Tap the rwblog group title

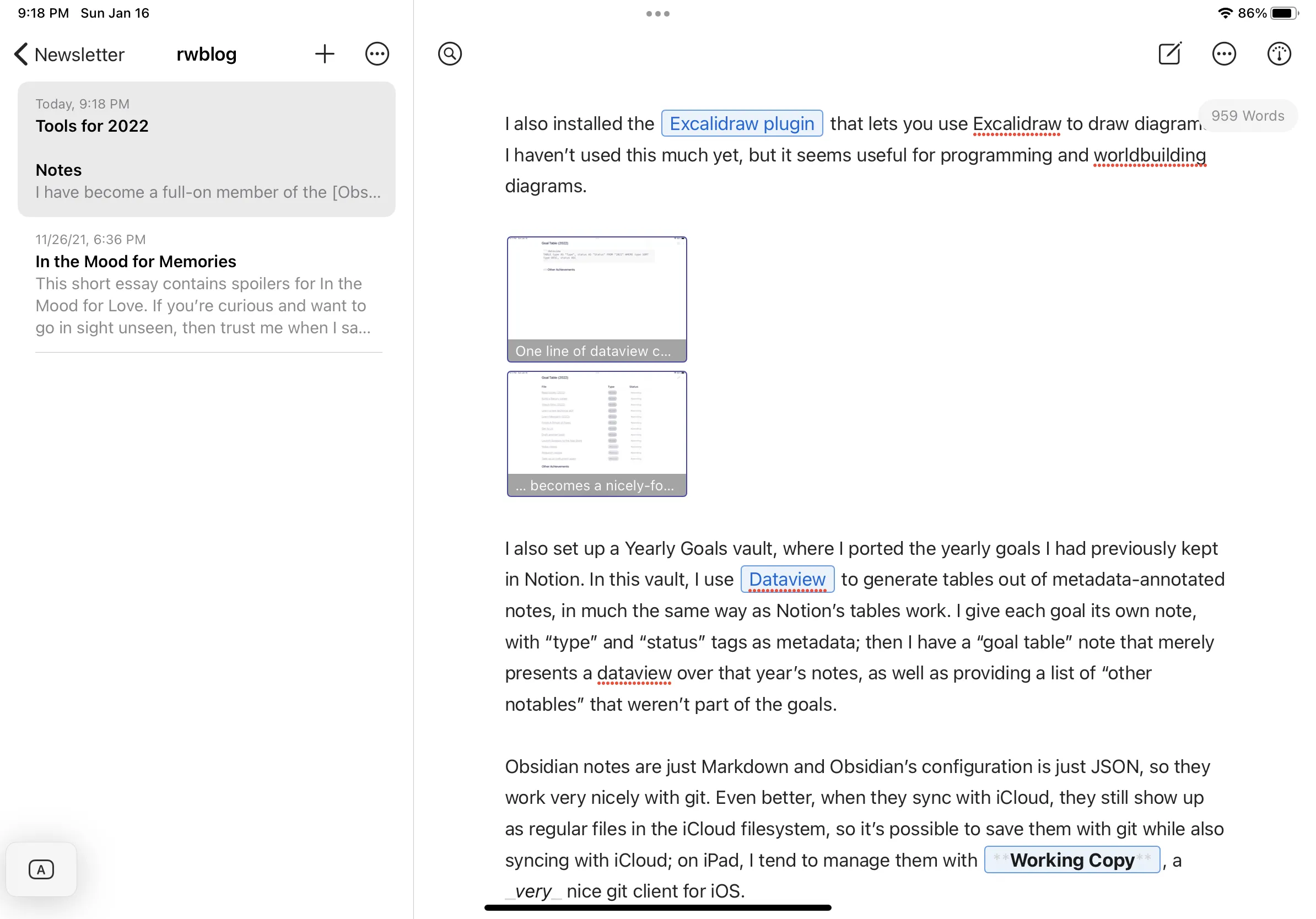point(206,55)
